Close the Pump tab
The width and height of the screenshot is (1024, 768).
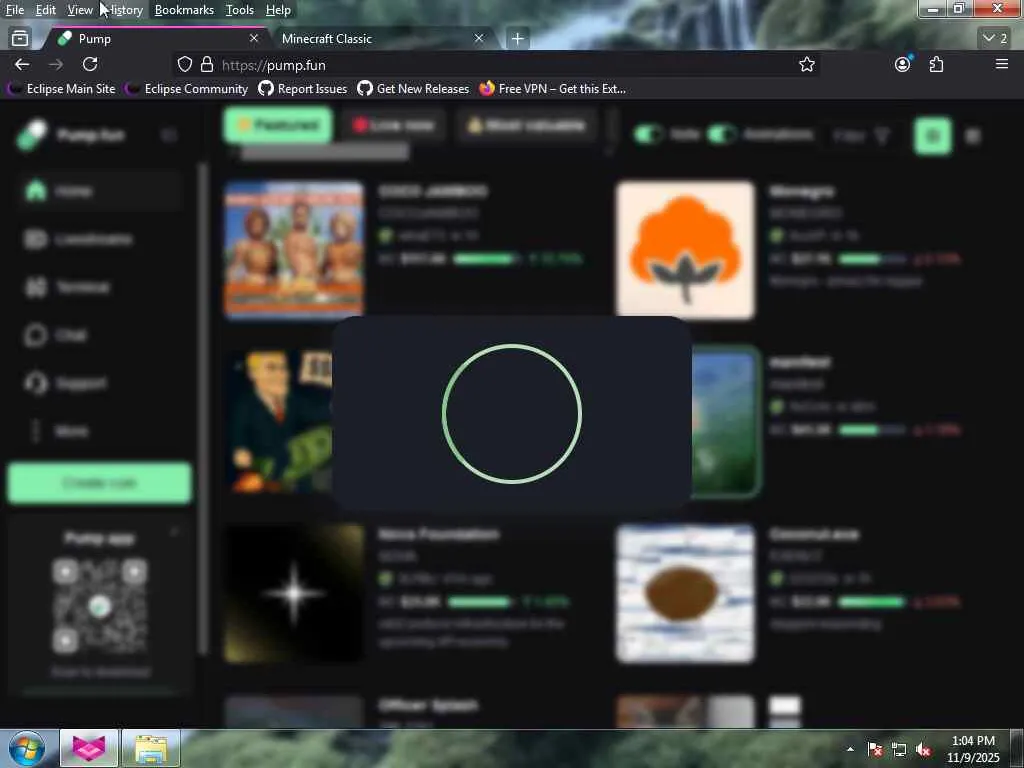pos(254,39)
